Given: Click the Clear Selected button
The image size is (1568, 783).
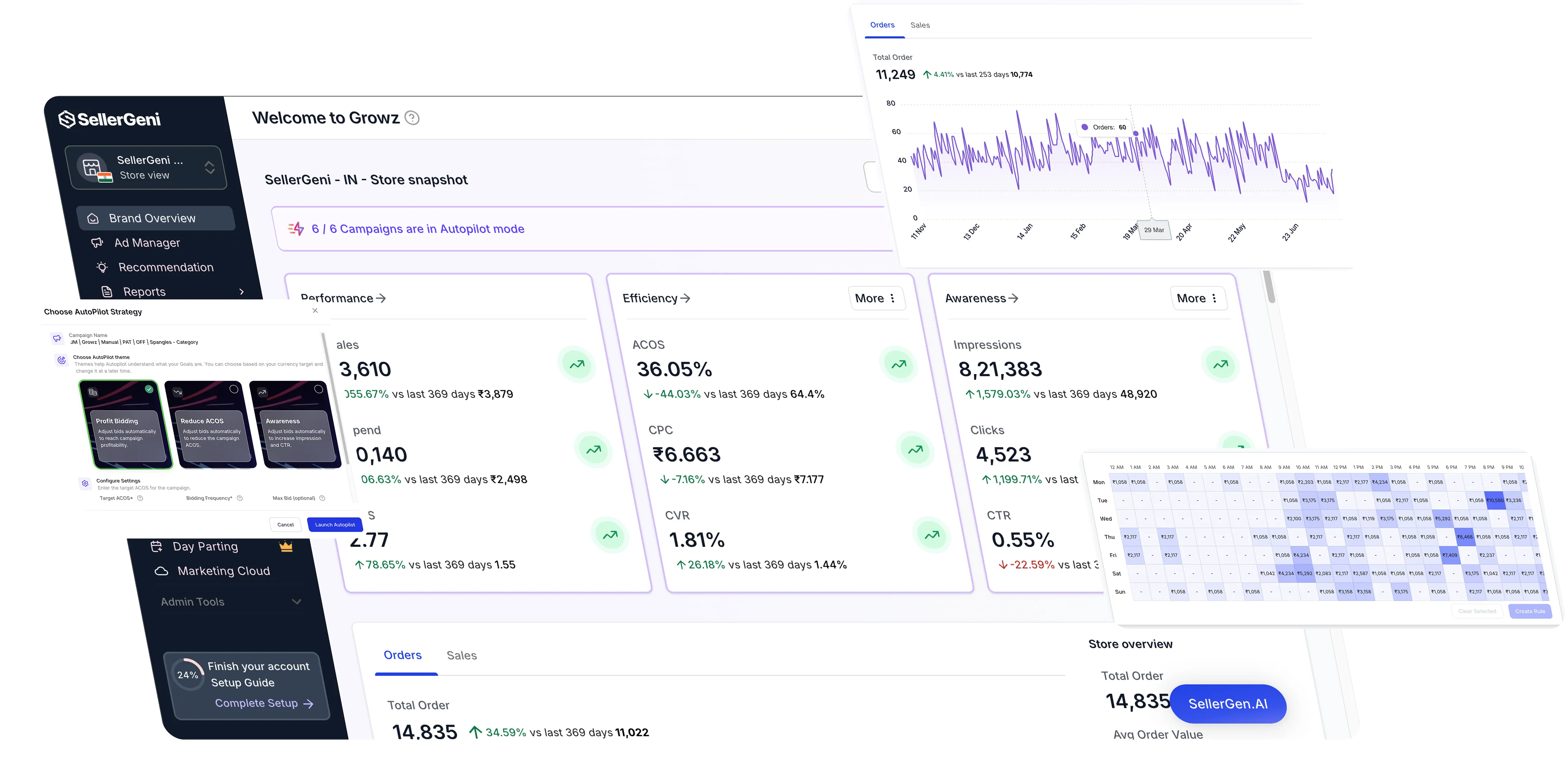Looking at the screenshot, I should (x=1477, y=611).
